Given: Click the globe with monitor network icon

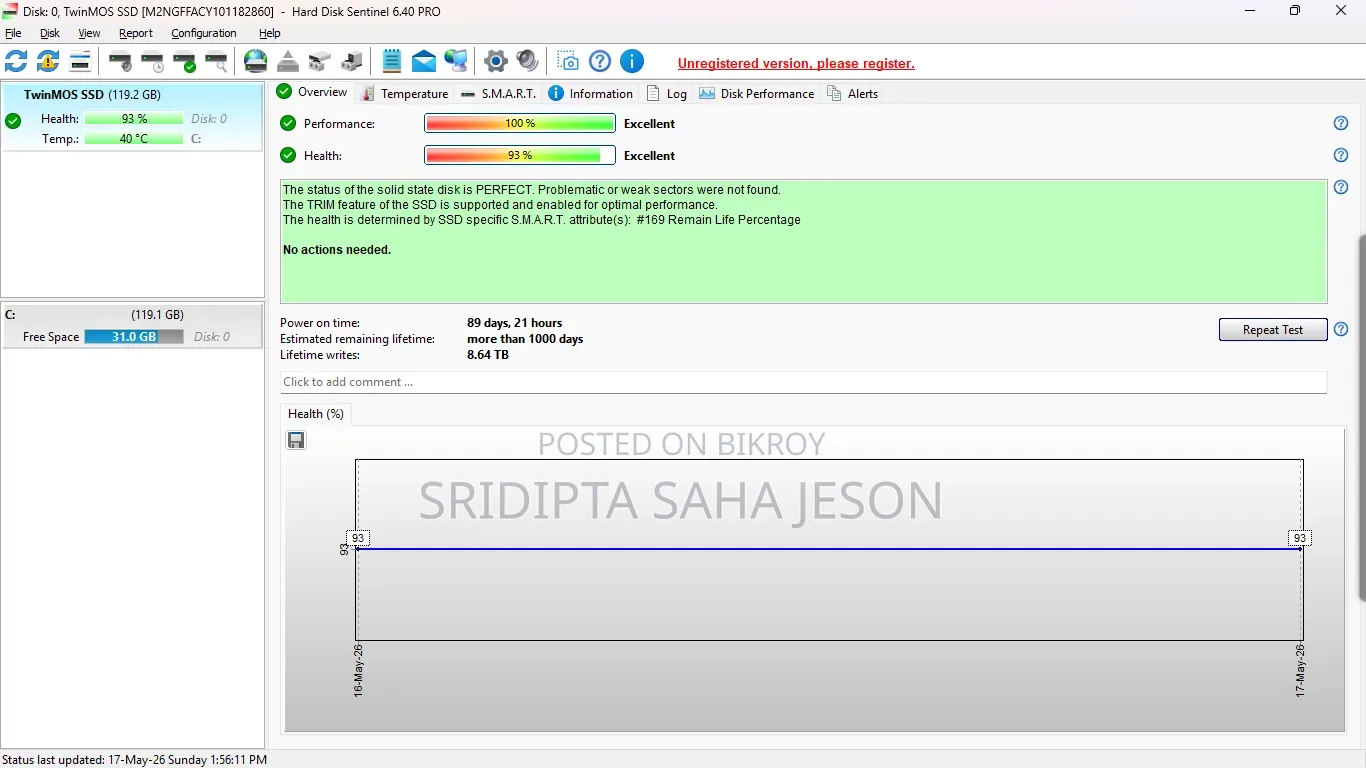Looking at the screenshot, I should [x=456, y=61].
